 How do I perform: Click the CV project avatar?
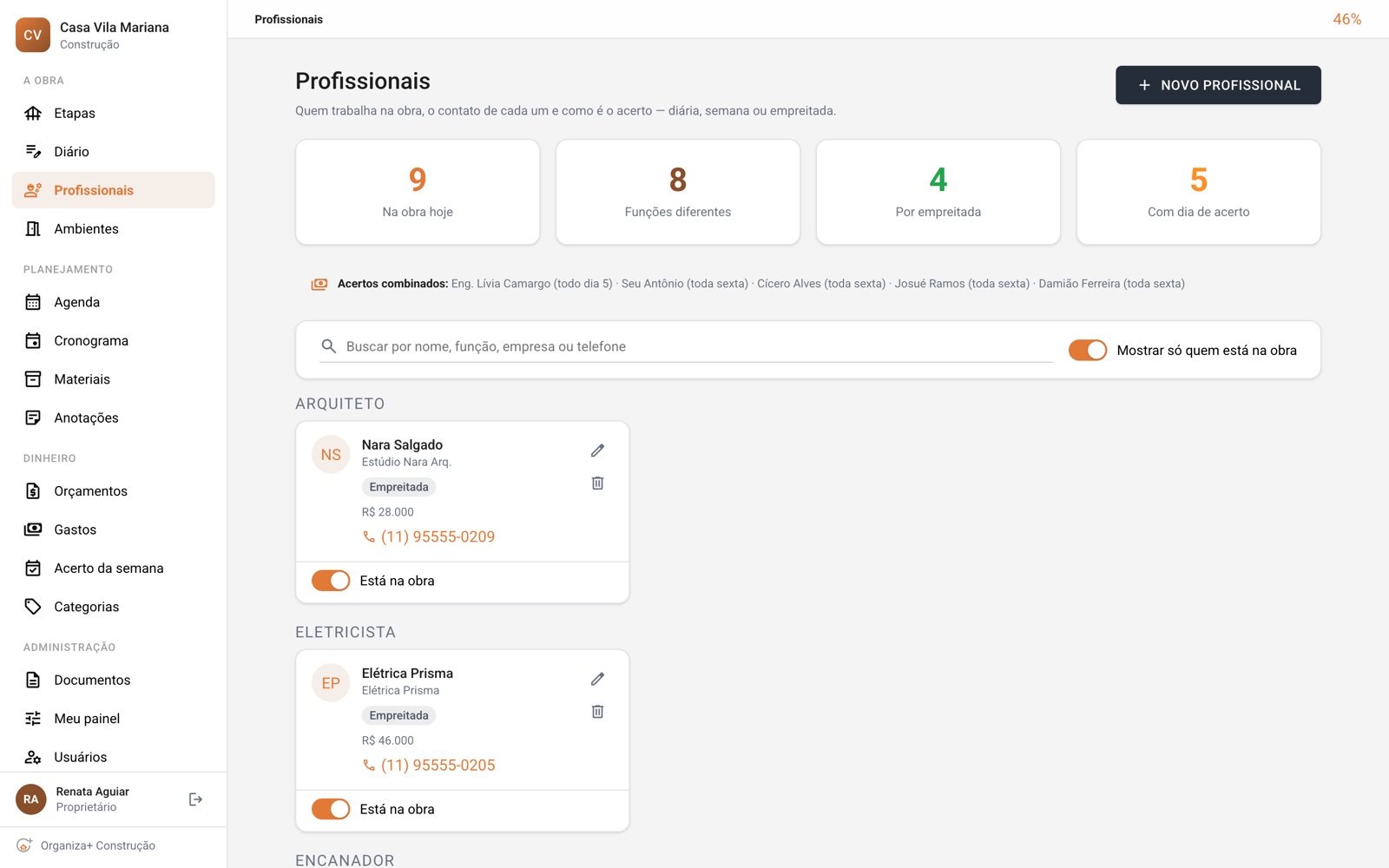(33, 35)
